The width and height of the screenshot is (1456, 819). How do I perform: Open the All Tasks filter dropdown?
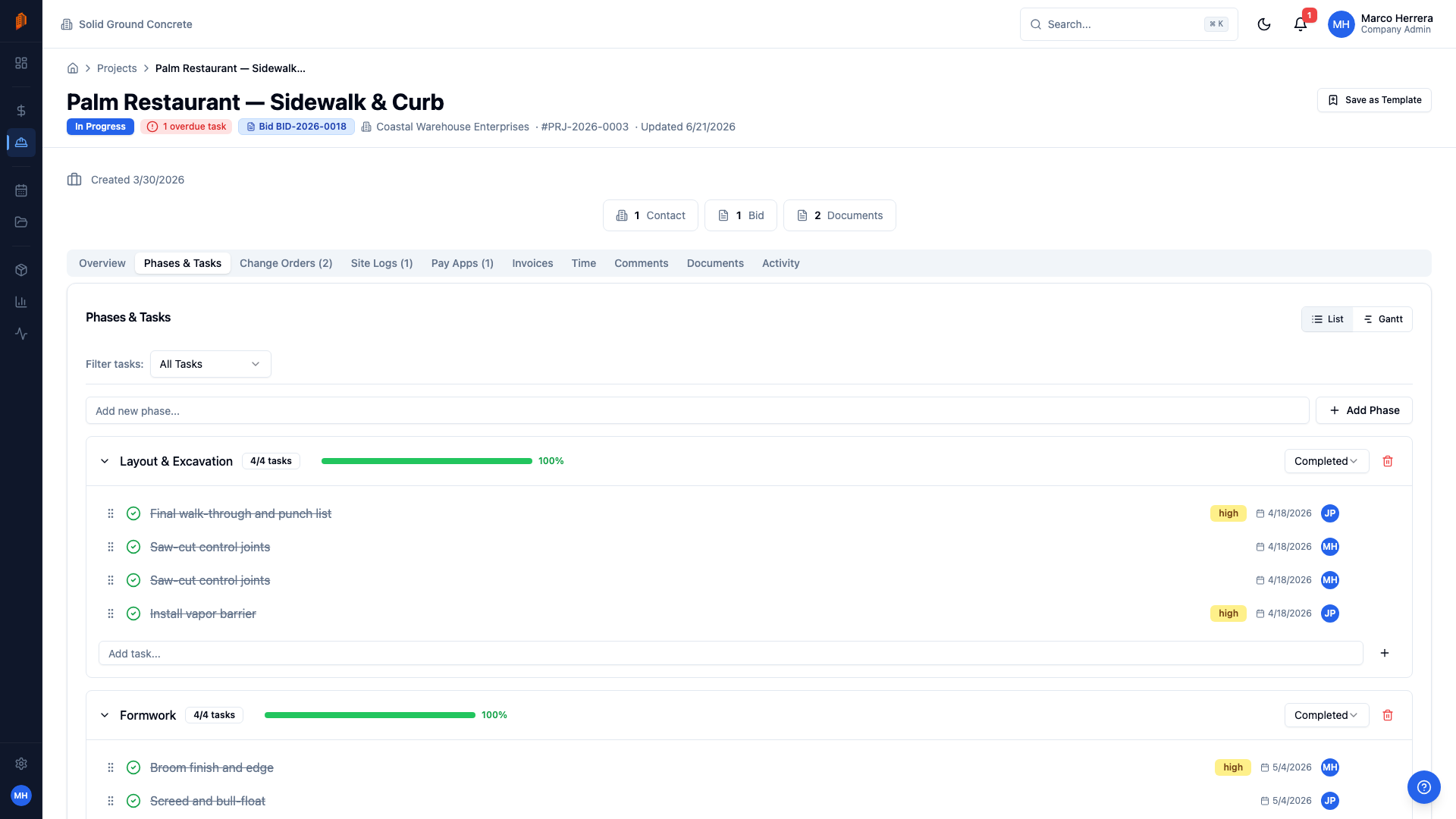point(211,364)
